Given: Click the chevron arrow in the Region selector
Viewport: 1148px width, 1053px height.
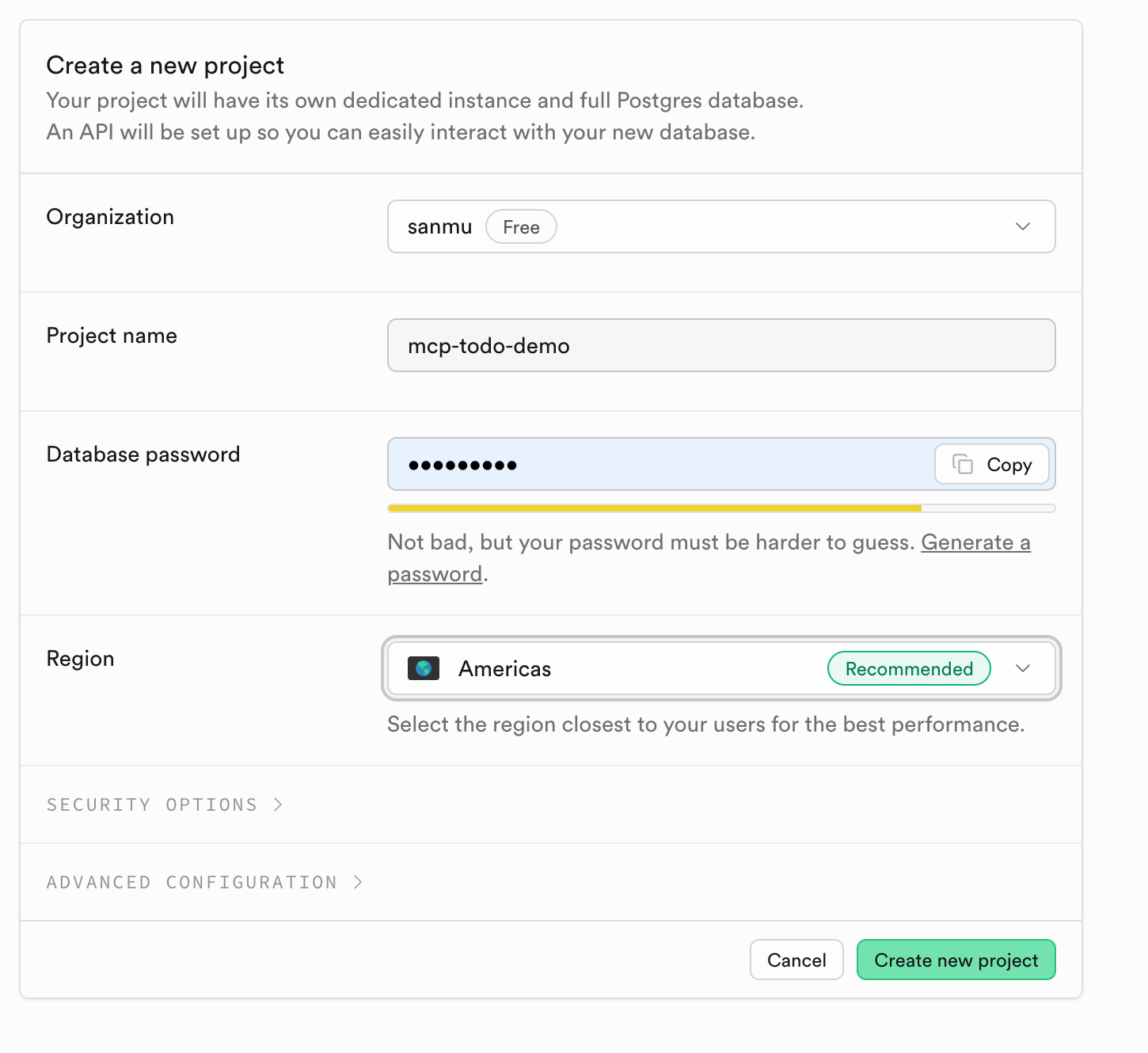Looking at the screenshot, I should point(1022,668).
